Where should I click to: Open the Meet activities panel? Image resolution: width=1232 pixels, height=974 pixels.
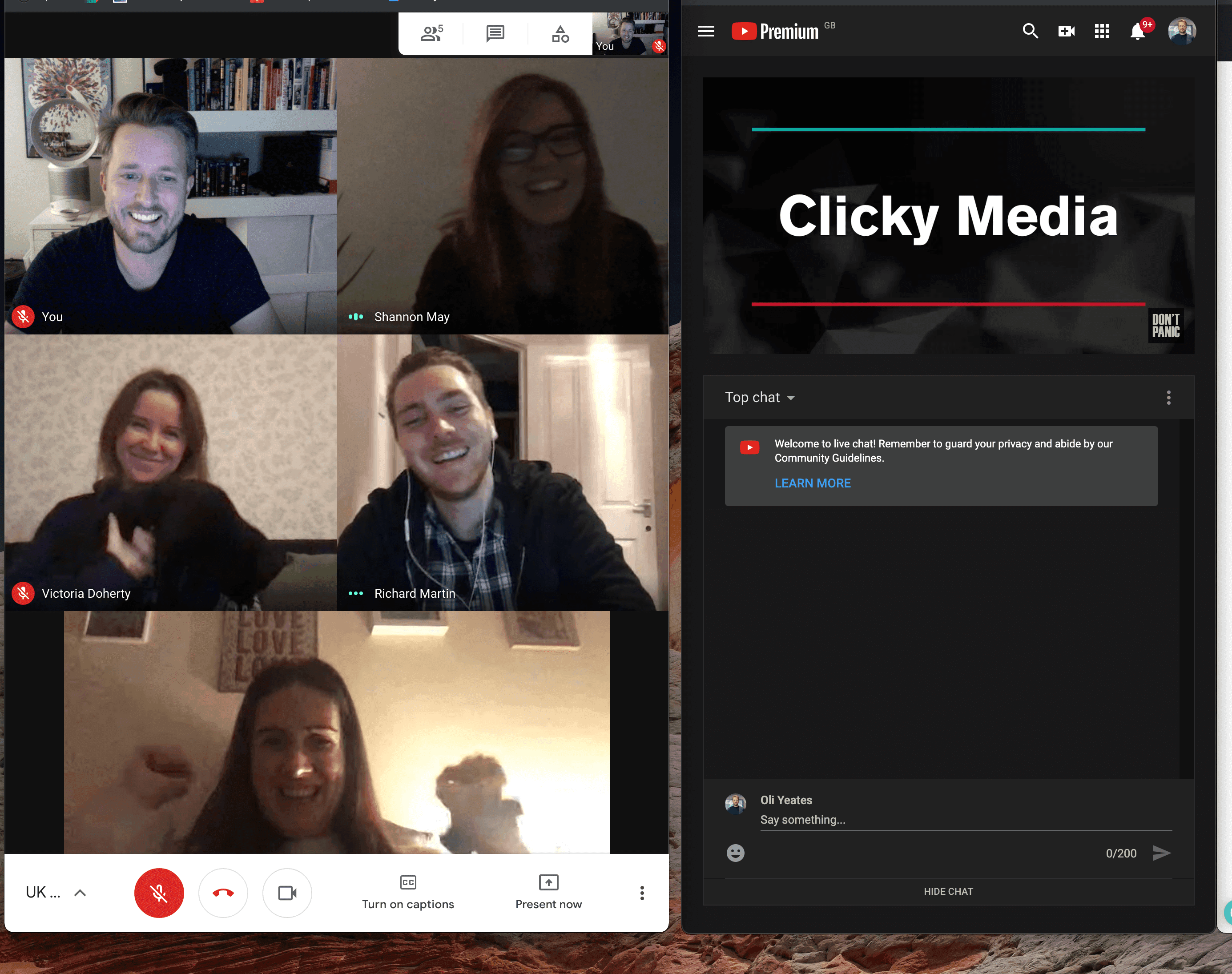tap(560, 34)
